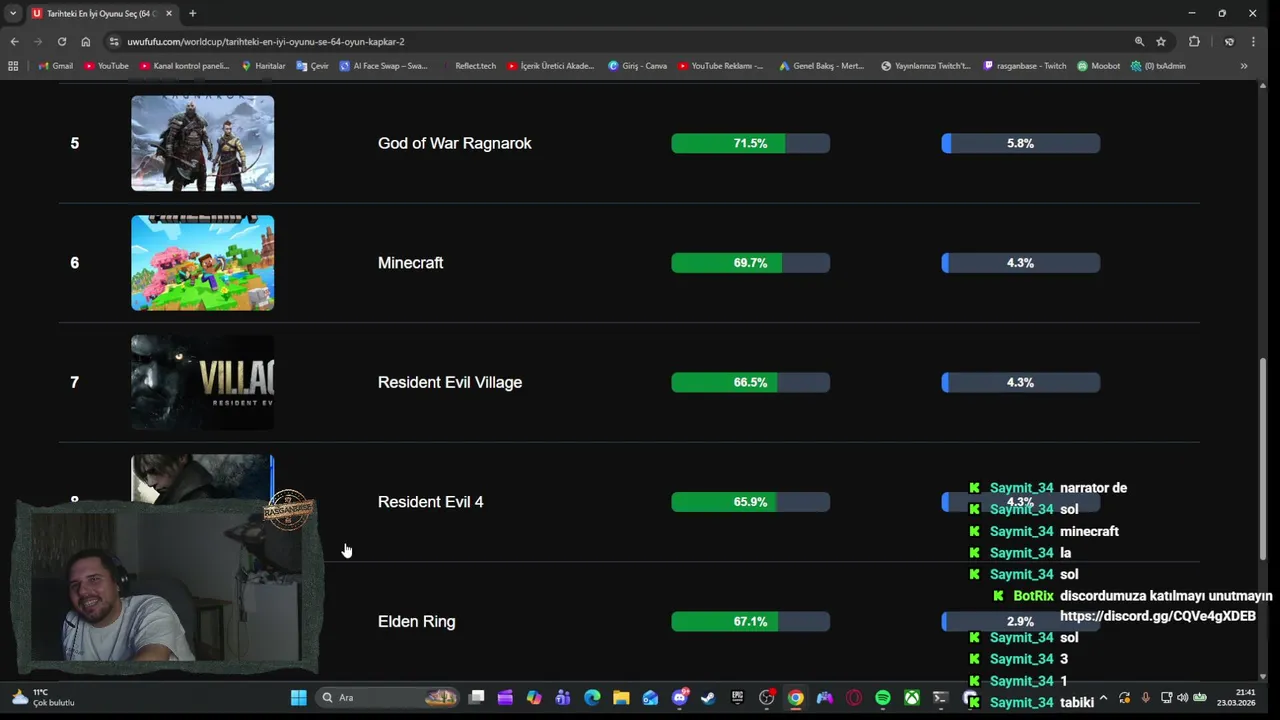
Task: Expand hidden bookmarks chevron
Action: 1244,66
